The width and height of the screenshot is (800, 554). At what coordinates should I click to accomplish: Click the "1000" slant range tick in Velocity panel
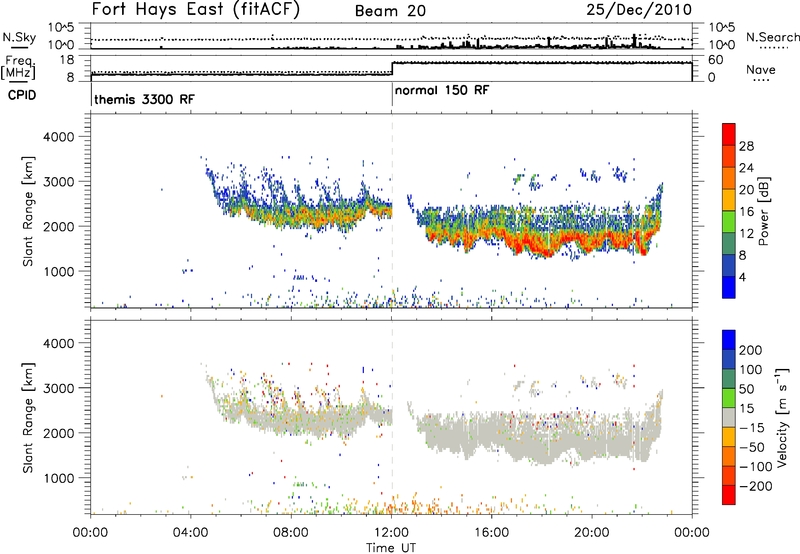pyautogui.click(x=58, y=478)
